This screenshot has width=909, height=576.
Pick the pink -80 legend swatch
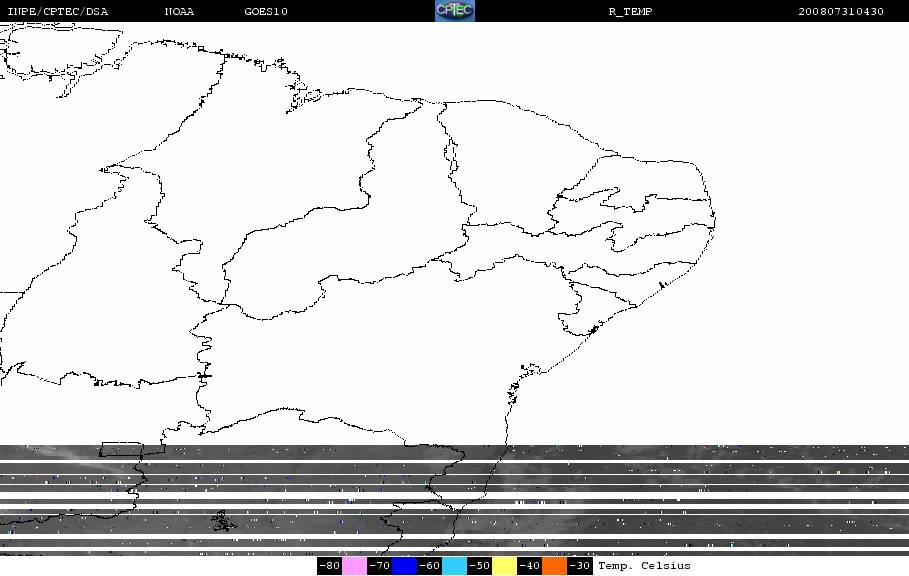(x=354, y=566)
